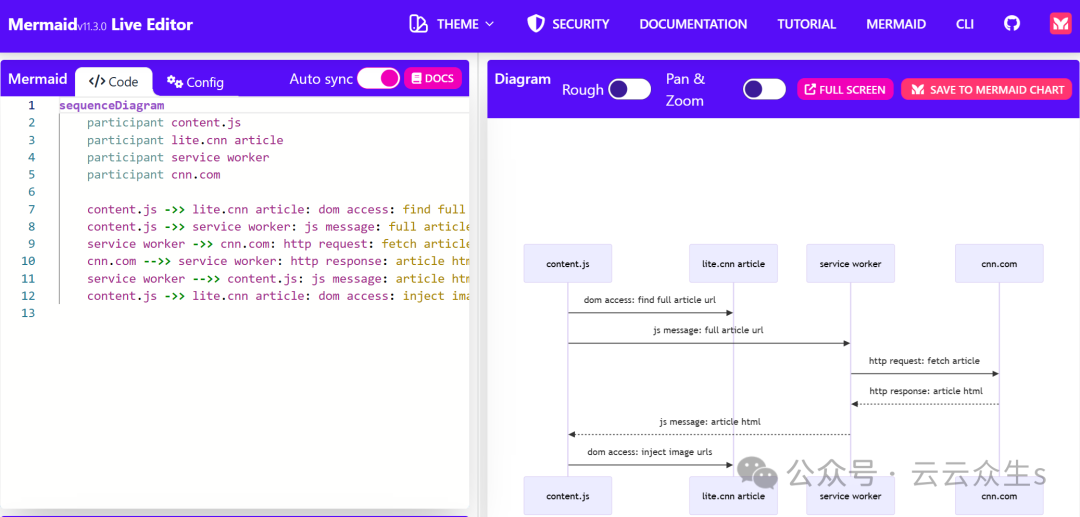The width and height of the screenshot is (1080, 517).
Task: Click code line 9 starting 'service worker ->> cnn.com'
Action: (x=278, y=244)
